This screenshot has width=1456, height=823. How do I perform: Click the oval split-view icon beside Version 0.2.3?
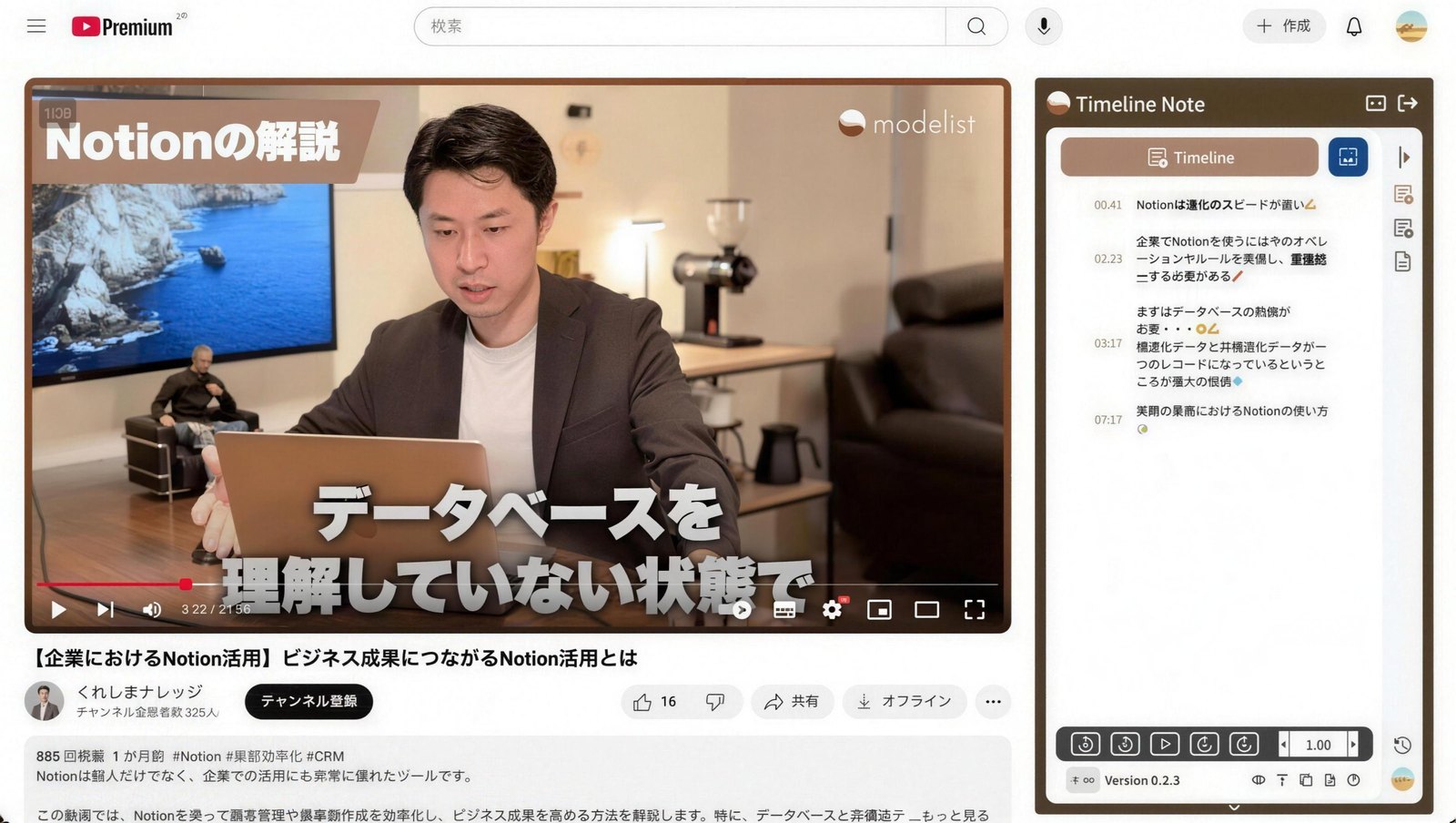[1259, 780]
